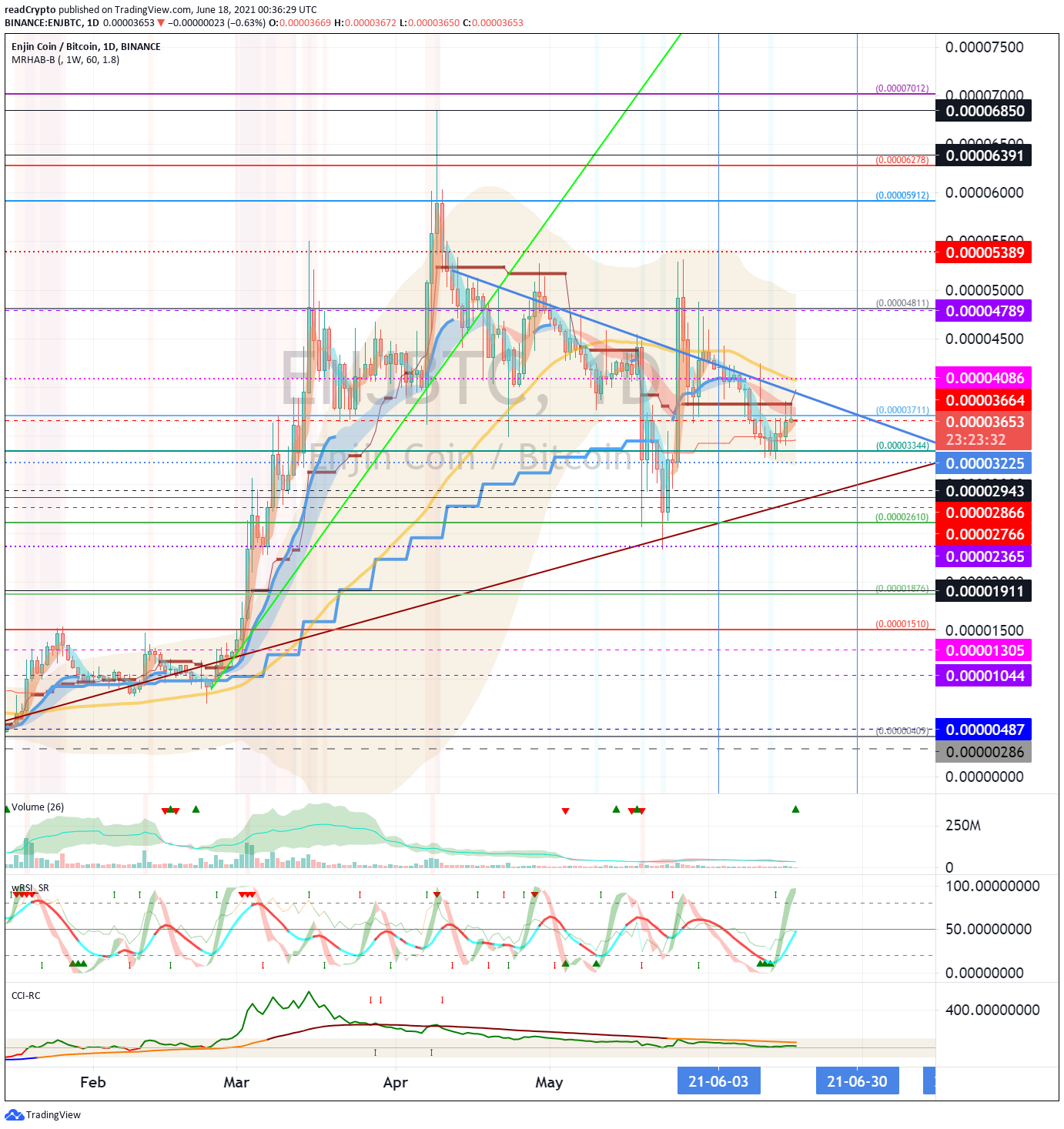The height and width of the screenshot is (1129, 1064).
Task: Click the countdown timer 23:23:32
Action: pyautogui.click(x=975, y=440)
